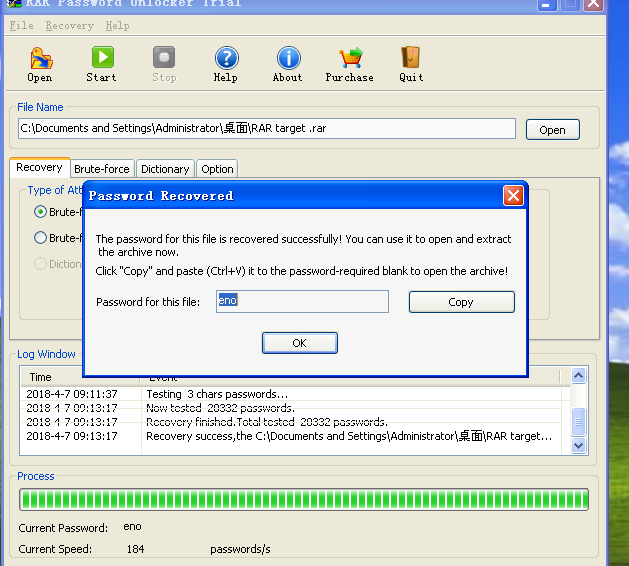The width and height of the screenshot is (629, 566).
Task: Click the green Start toolbar icon
Action: click(x=103, y=57)
